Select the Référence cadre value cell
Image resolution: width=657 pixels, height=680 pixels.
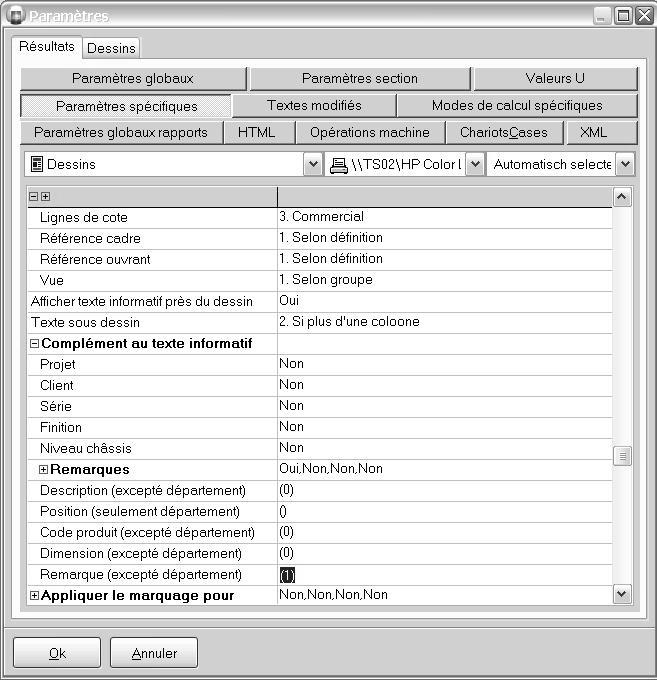[x=445, y=238]
